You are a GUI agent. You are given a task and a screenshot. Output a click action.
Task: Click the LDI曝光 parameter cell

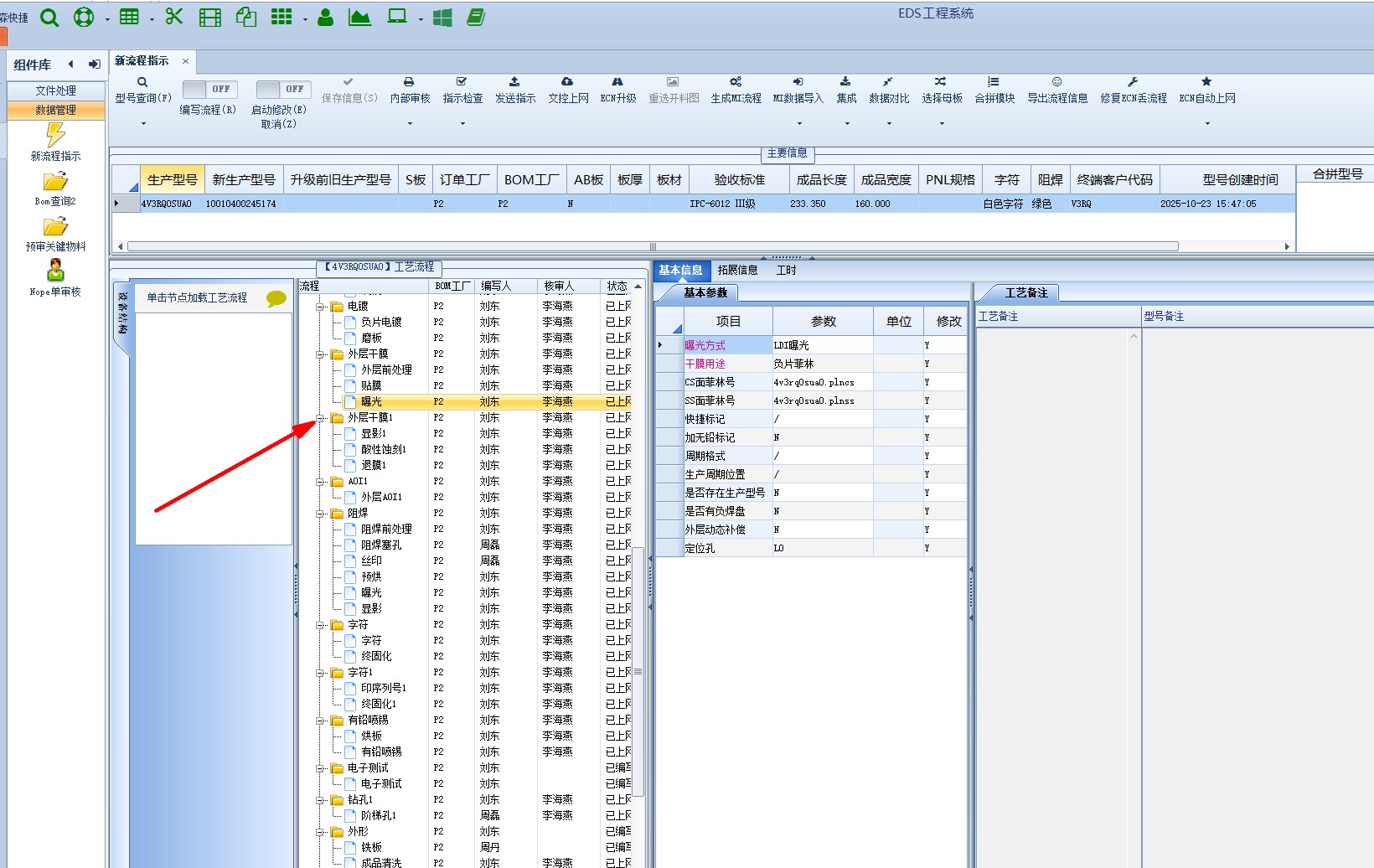[822, 345]
